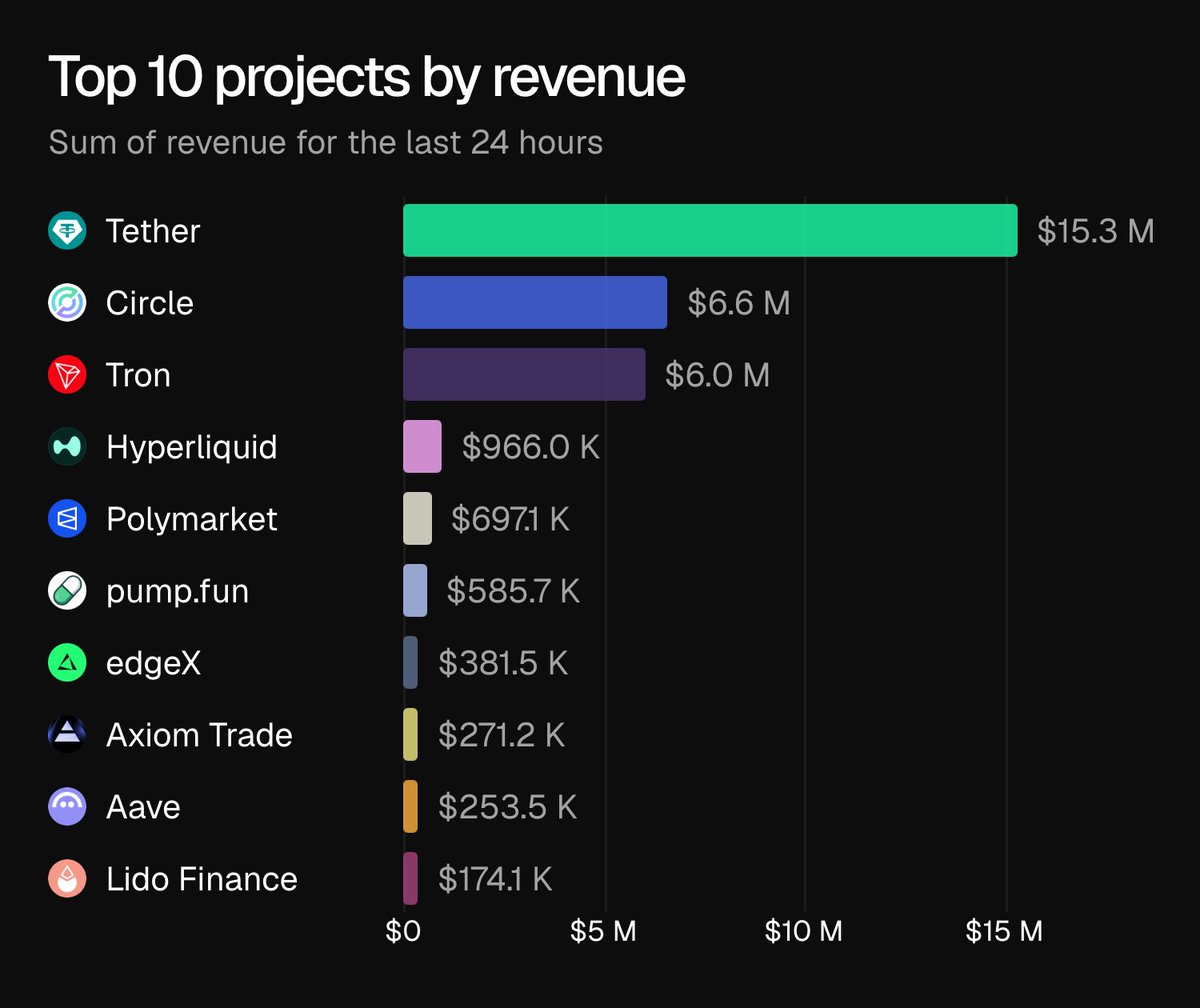Select the light blue pump.fun bar
The image size is (1200, 1008).
point(415,591)
